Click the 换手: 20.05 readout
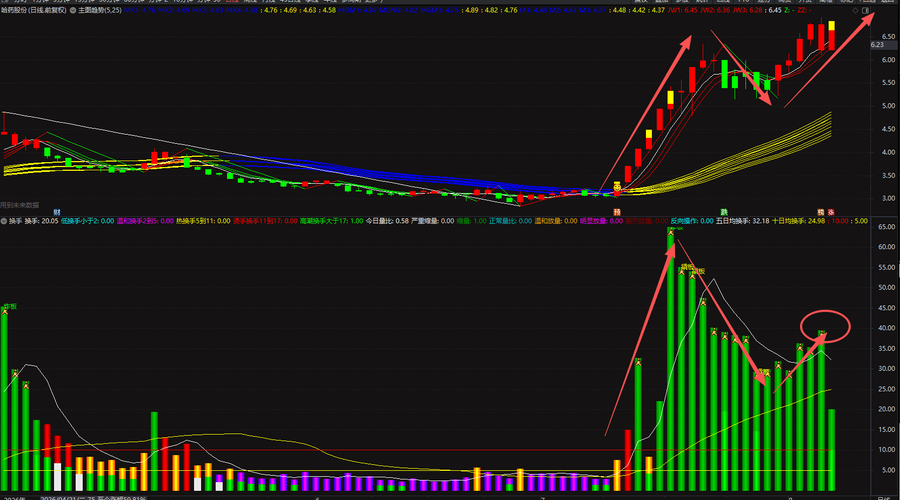The height and width of the screenshot is (500, 900). click(x=41, y=221)
